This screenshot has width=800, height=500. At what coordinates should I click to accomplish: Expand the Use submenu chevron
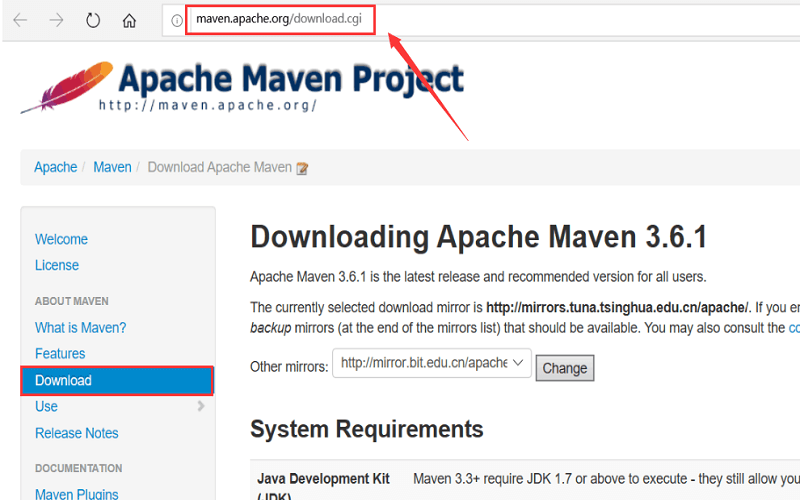click(x=201, y=406)
